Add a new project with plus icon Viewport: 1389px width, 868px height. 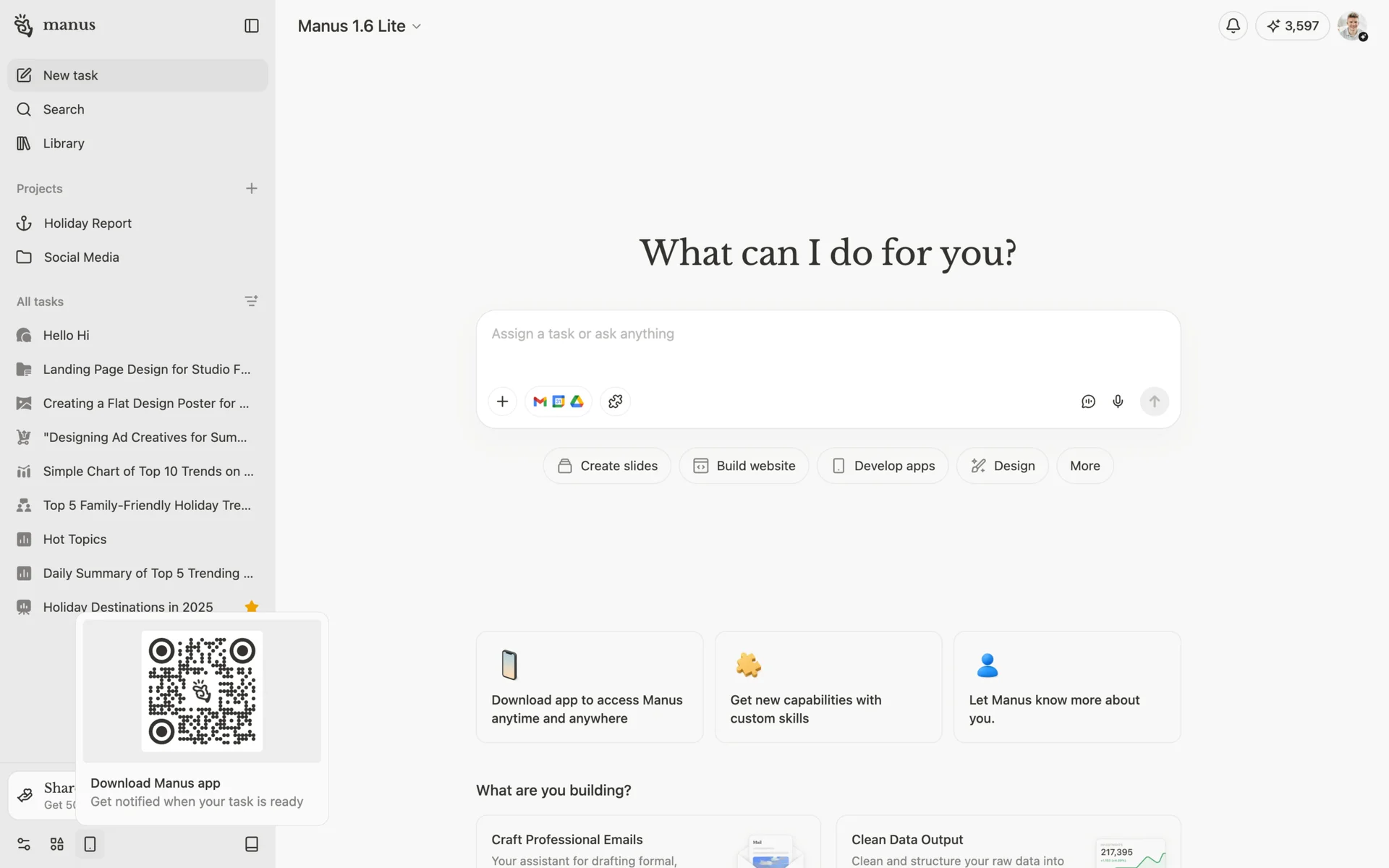click(x=251, y=189)
